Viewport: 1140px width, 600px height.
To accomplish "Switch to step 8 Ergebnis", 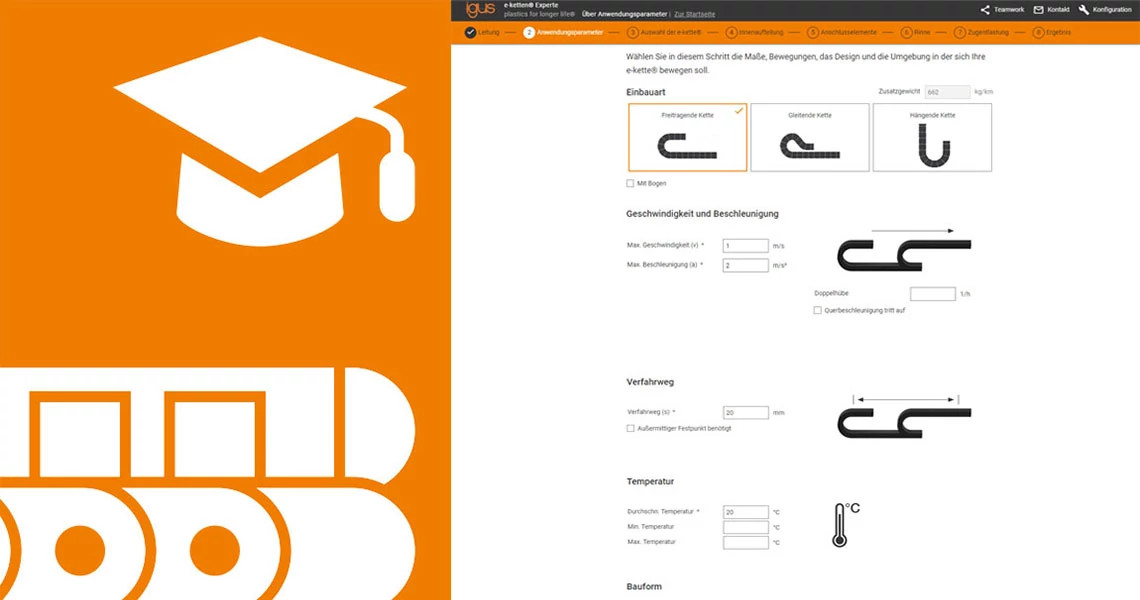I will (1053, 33).
